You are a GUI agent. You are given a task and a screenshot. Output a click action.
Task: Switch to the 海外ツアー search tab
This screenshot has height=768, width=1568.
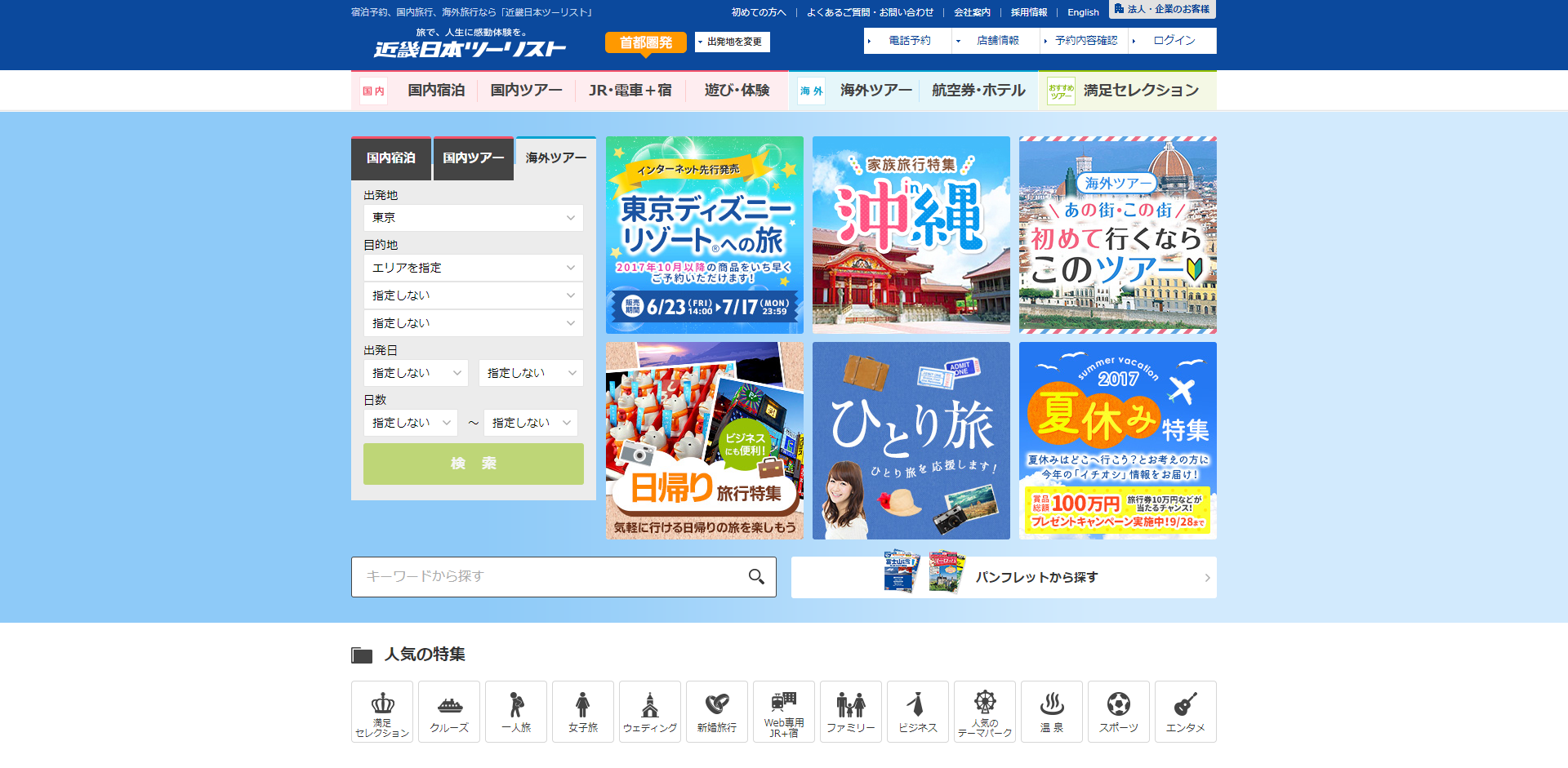pyautogui.click(x=555, y=158)
